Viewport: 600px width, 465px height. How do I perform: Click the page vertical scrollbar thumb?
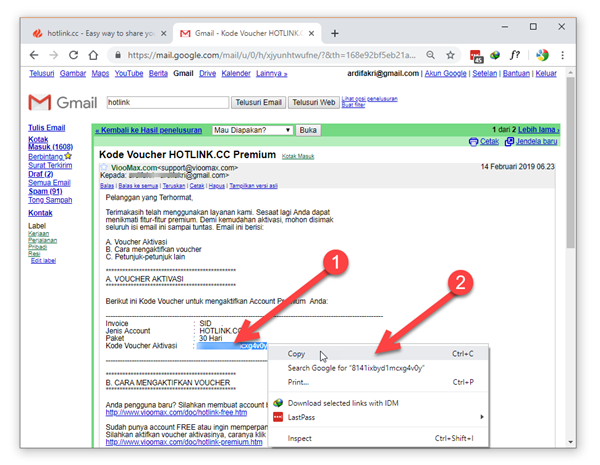tap(570, 163)
